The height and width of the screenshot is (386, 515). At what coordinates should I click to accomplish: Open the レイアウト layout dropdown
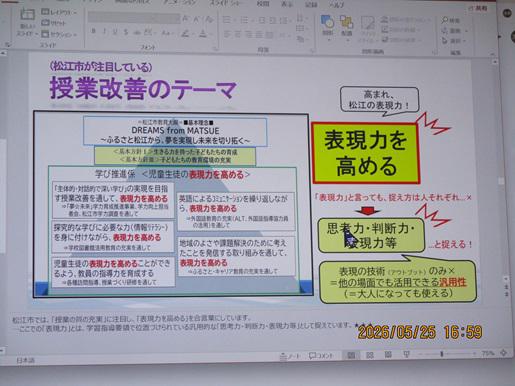pos(59,12)
